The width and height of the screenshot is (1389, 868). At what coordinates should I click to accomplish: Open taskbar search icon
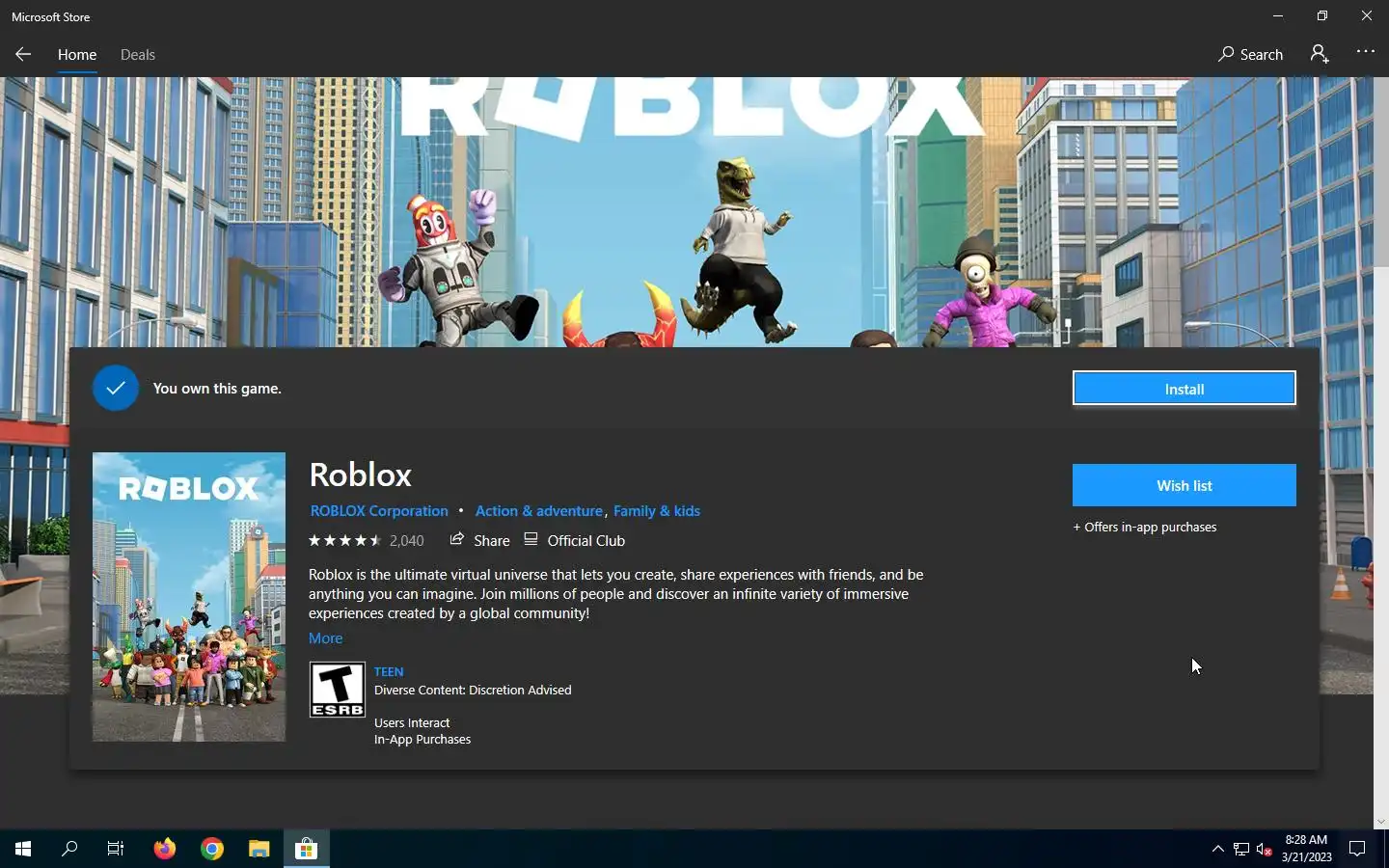click(69, 849)
